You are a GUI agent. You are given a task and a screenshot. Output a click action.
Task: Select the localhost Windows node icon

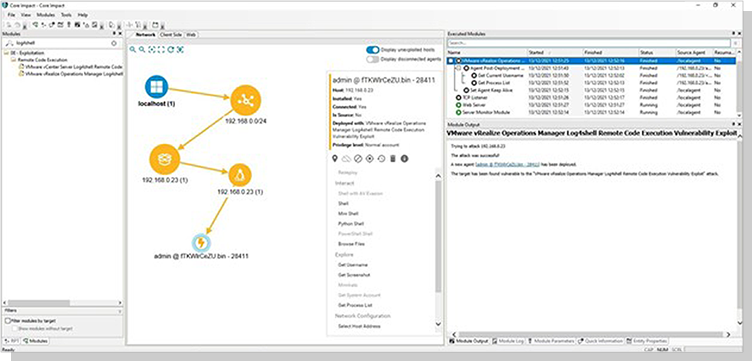click(156, 87)
